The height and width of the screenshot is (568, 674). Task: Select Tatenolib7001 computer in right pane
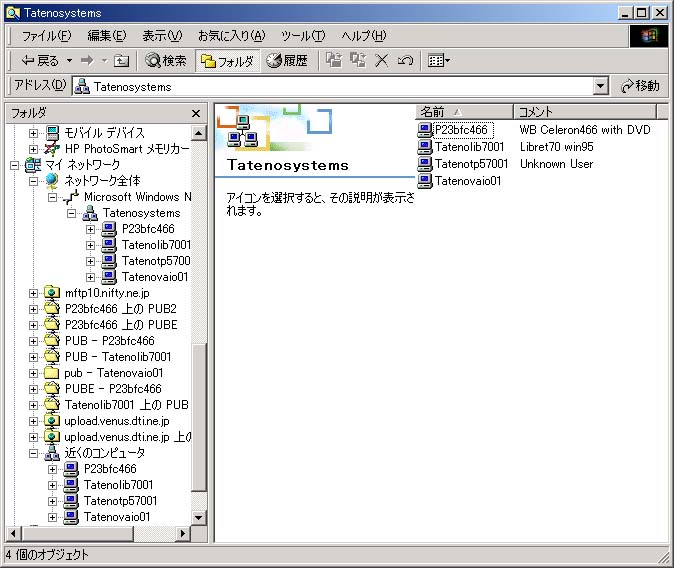[x=469, y=147]
